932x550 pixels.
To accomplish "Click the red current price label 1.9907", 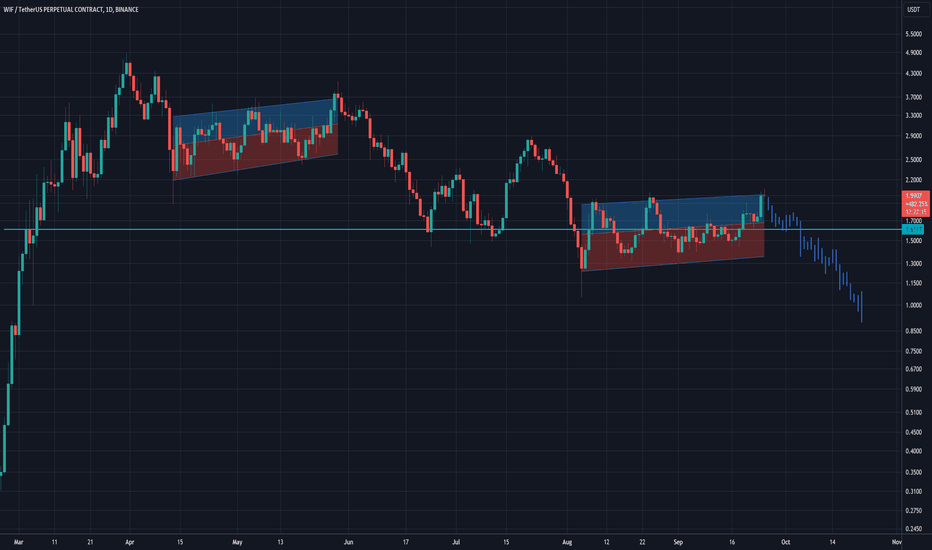I will pyautogui.click(x=916, y=196).
